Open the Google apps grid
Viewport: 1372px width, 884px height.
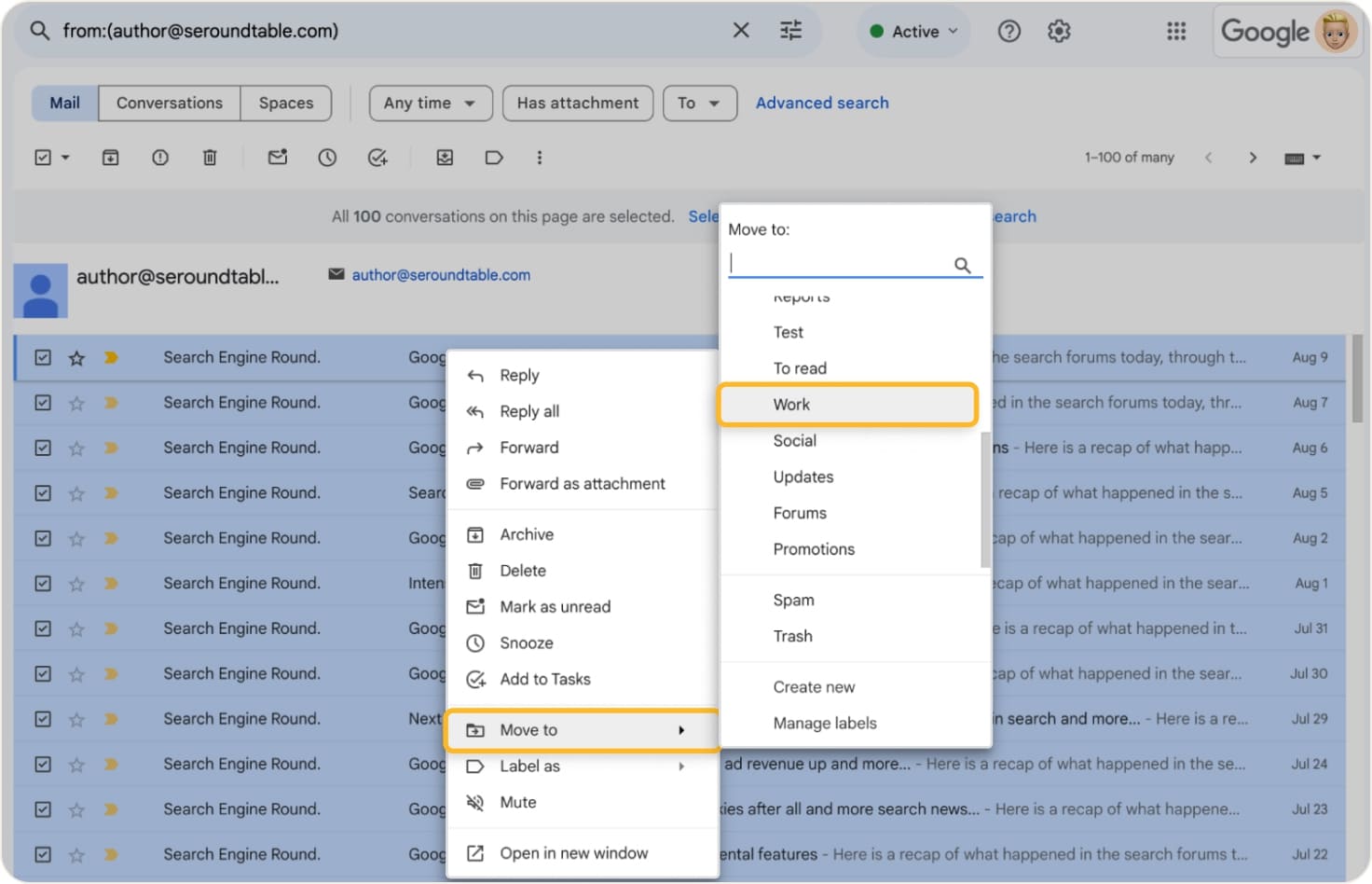(x=1175, y=31)
